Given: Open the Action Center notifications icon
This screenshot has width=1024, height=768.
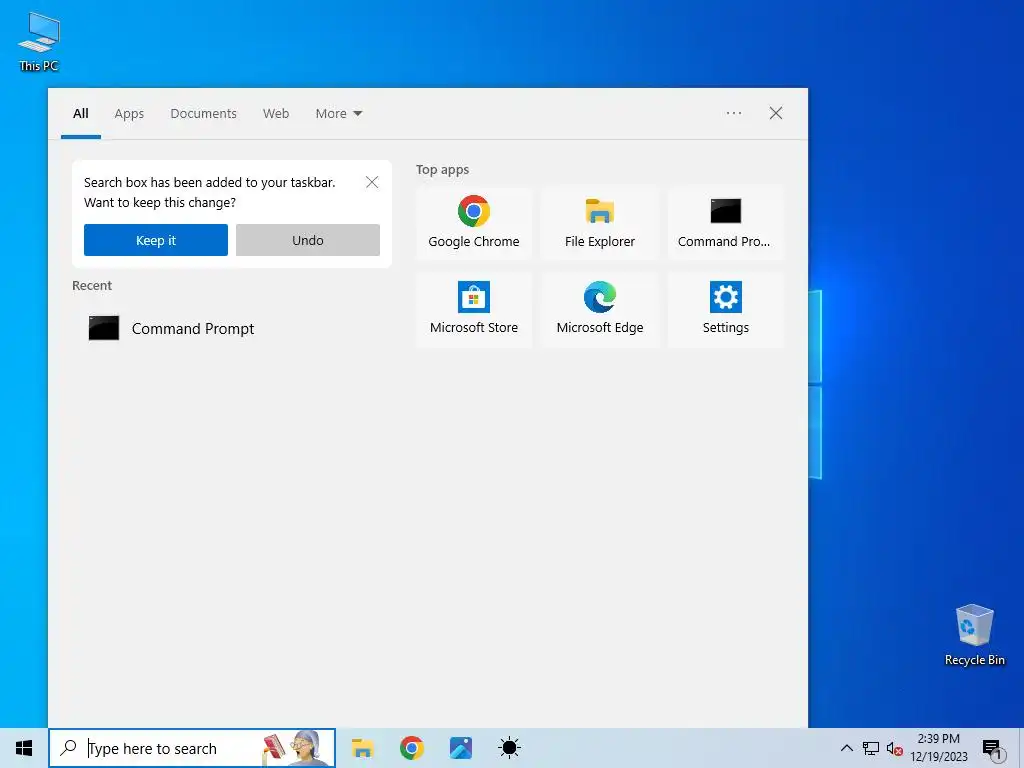Looking at the screenshot, I should [x=993, y=749].
